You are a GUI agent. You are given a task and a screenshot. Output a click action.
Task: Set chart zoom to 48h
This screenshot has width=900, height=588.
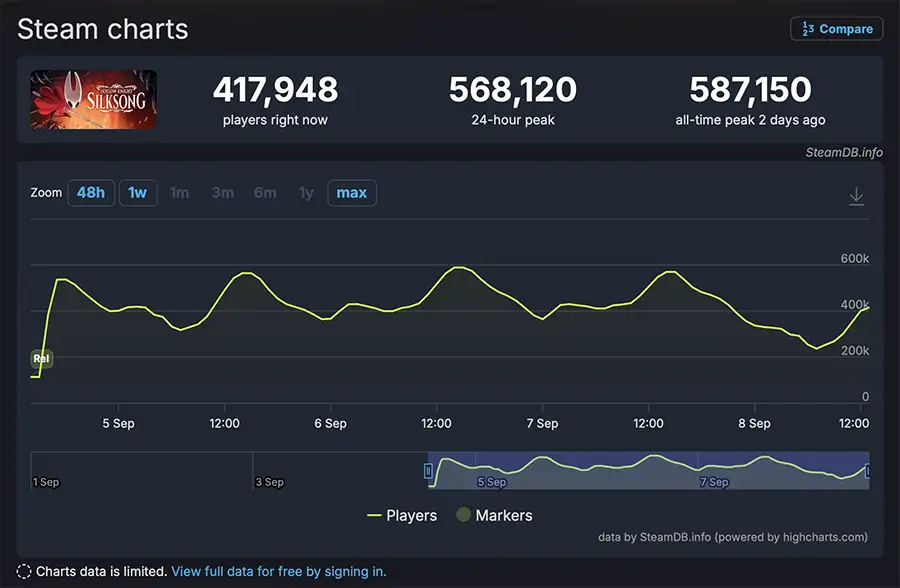[x=91, y=193]
